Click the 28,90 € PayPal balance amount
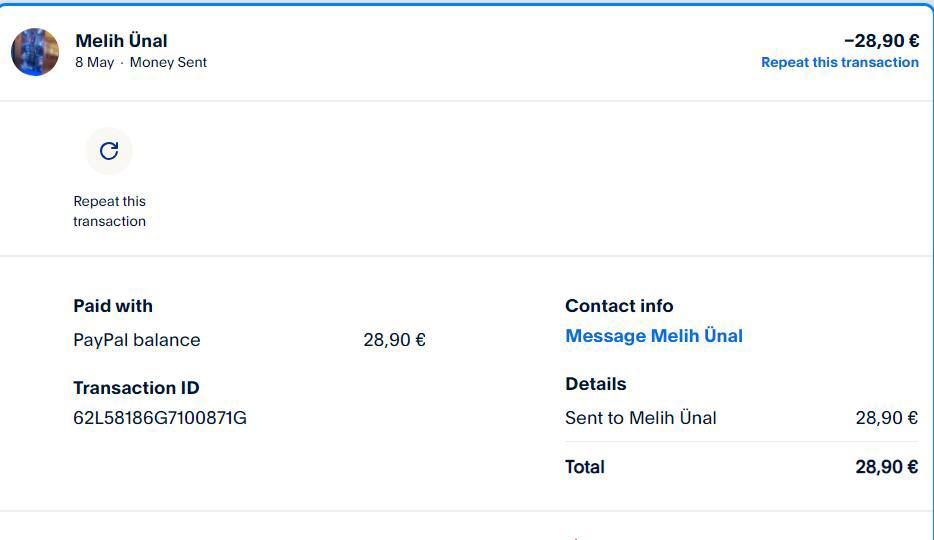Screen dimensions: 934x540 (394, 340)
